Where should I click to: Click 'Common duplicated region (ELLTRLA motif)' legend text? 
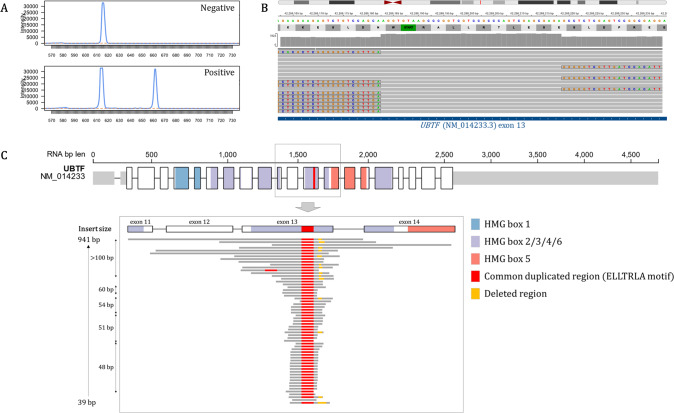point(579,276)
